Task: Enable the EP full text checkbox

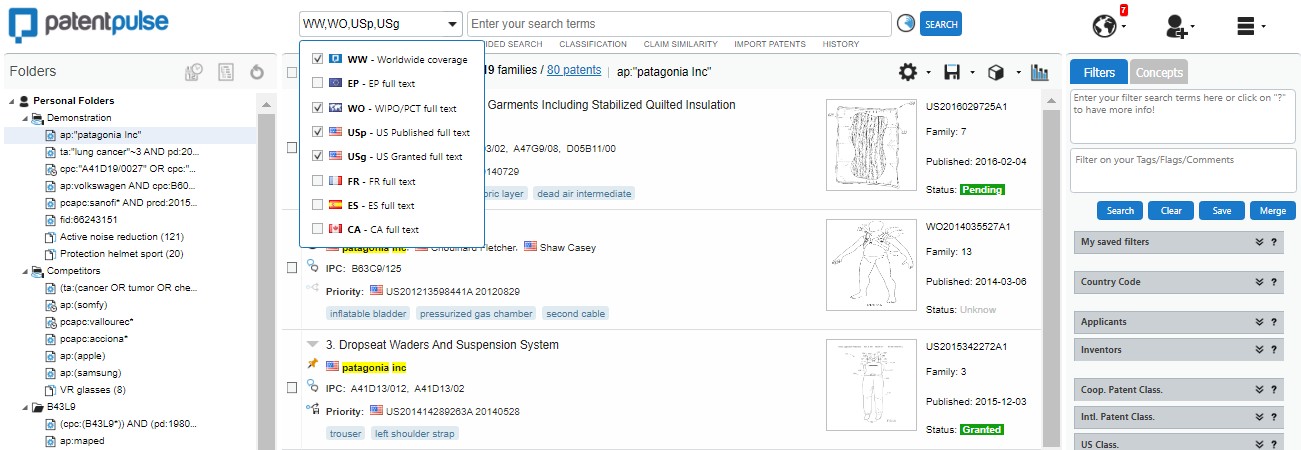Action: [318, 83]
